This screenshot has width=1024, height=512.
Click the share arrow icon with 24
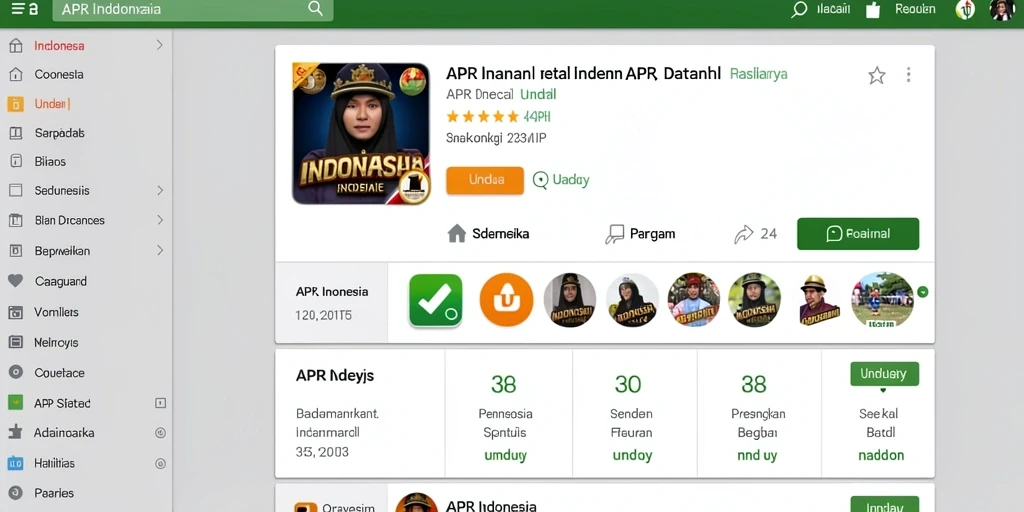pyautogui.click(x=743, y=234)
